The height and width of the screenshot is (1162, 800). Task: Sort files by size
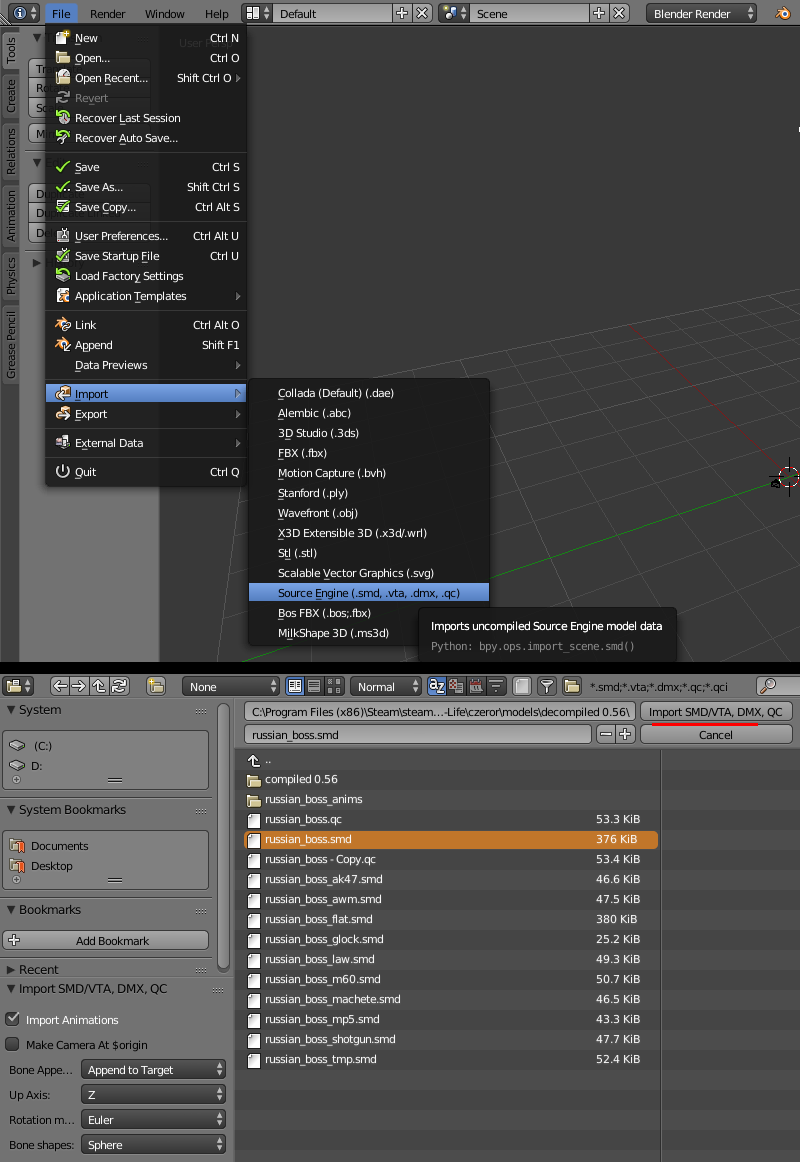496,686
